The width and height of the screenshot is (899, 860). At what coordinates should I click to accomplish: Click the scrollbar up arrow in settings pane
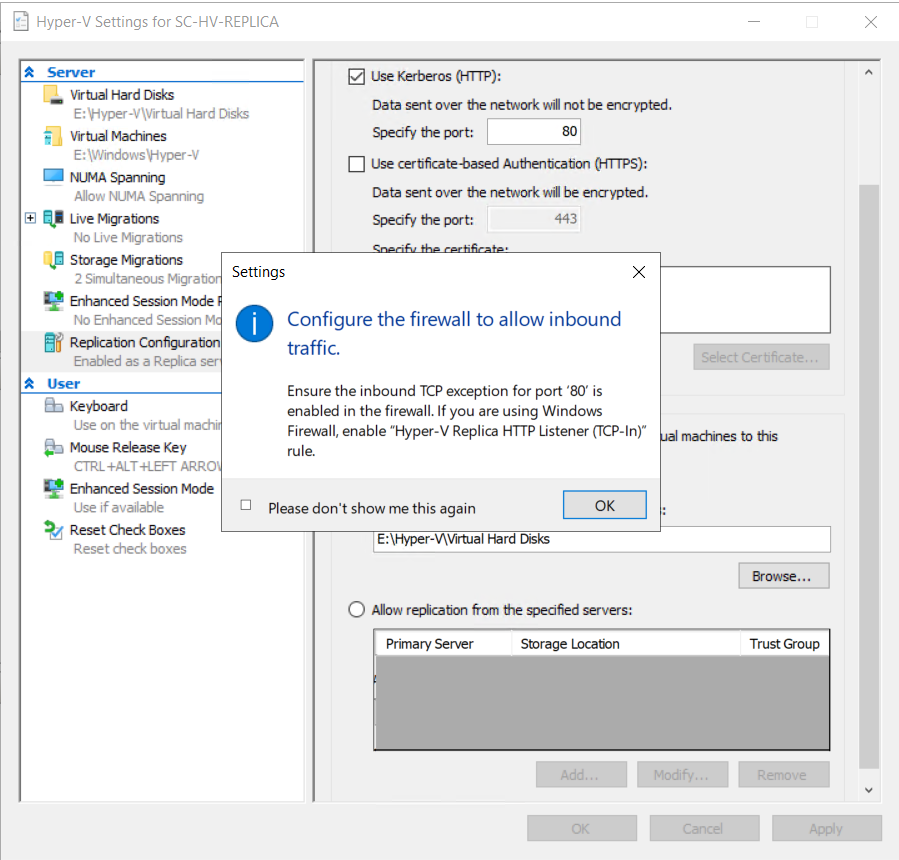869,72
